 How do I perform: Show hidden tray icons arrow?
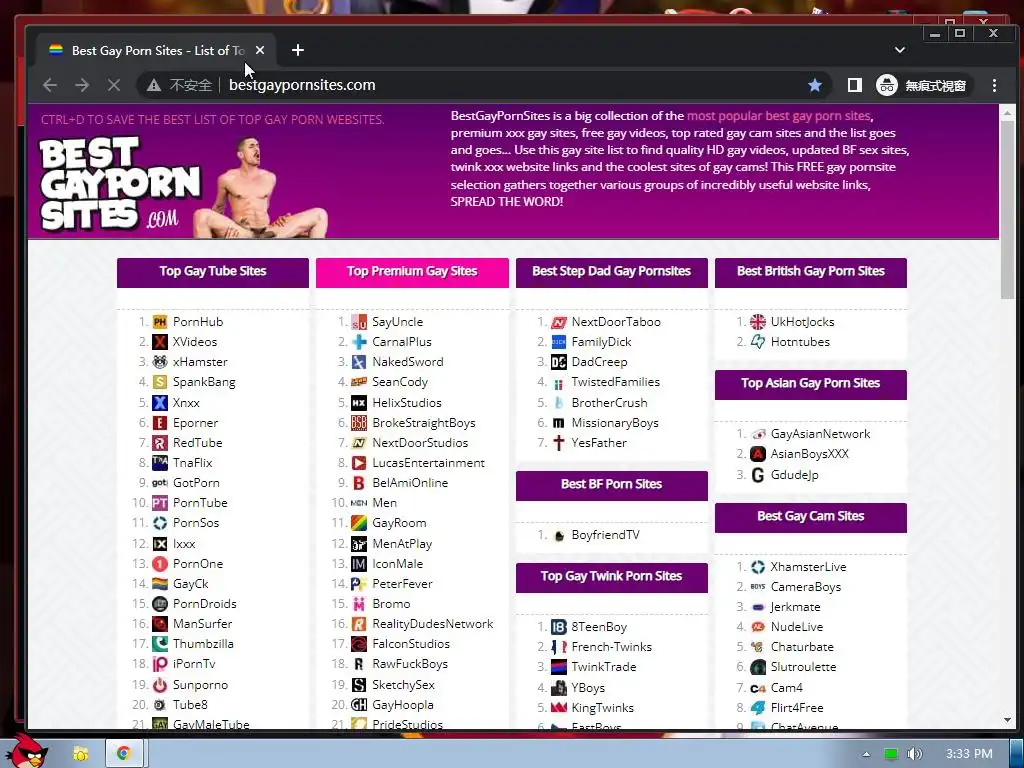866,754
